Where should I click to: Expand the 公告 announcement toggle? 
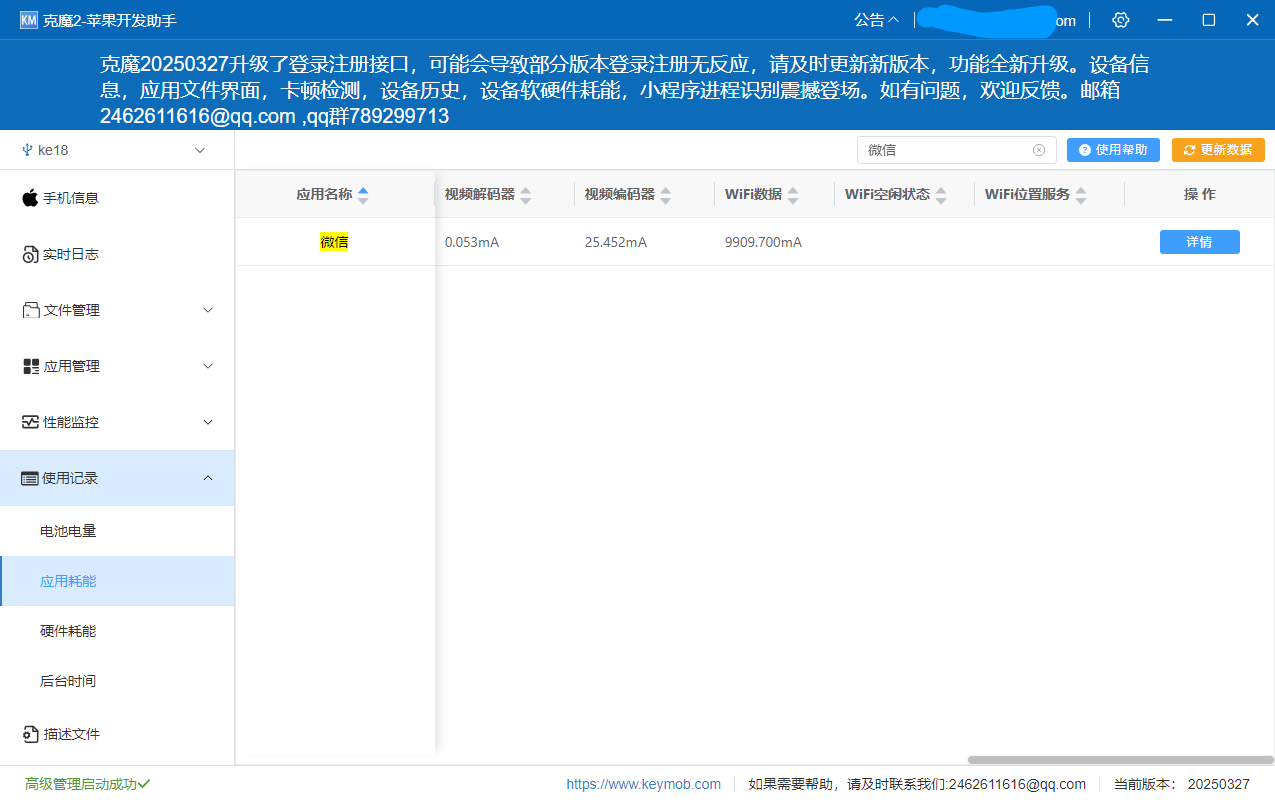(x=876, y=20)
